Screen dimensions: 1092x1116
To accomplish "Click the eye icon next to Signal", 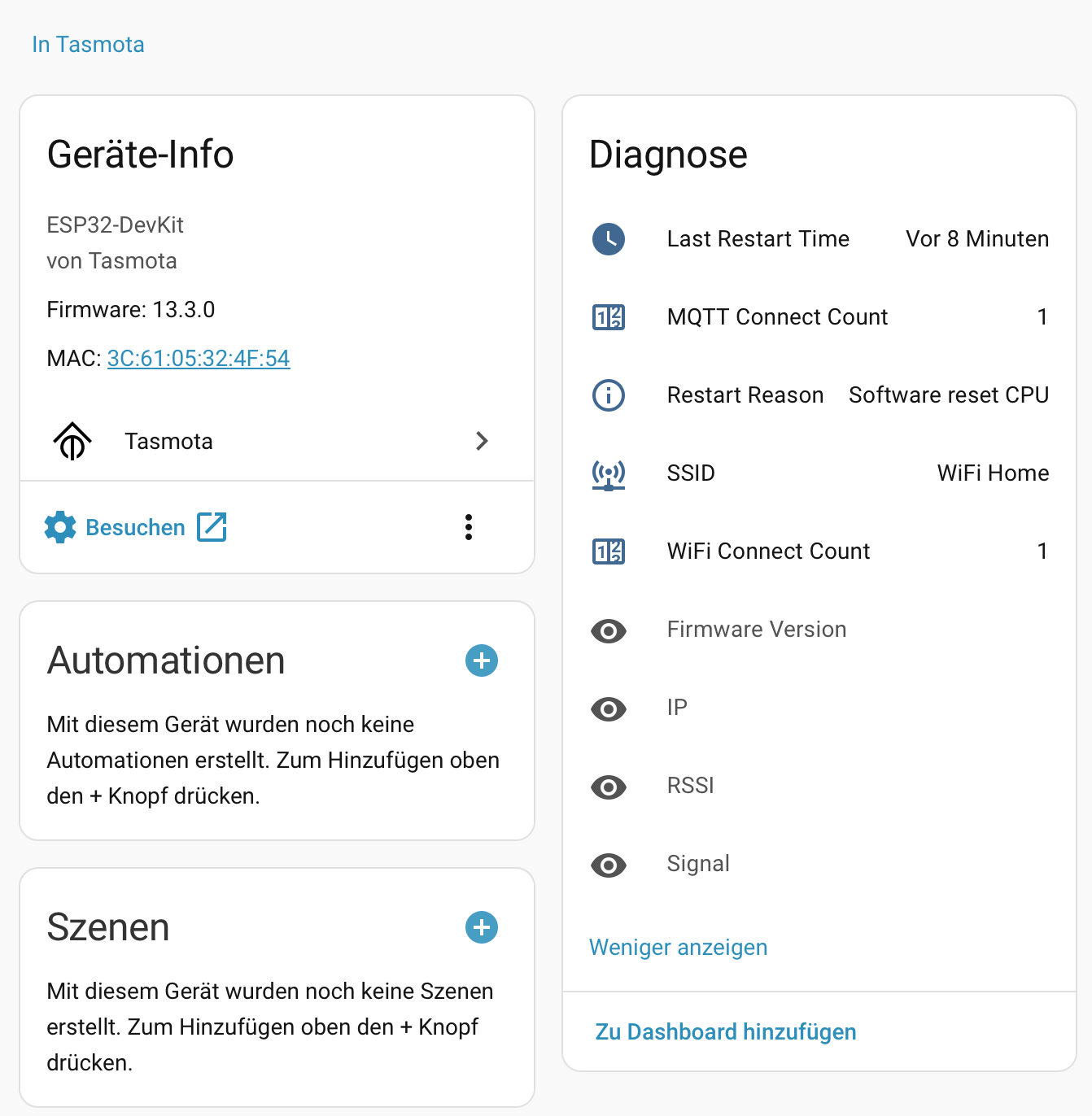I will pyautogui.click(x=609, y=865).
